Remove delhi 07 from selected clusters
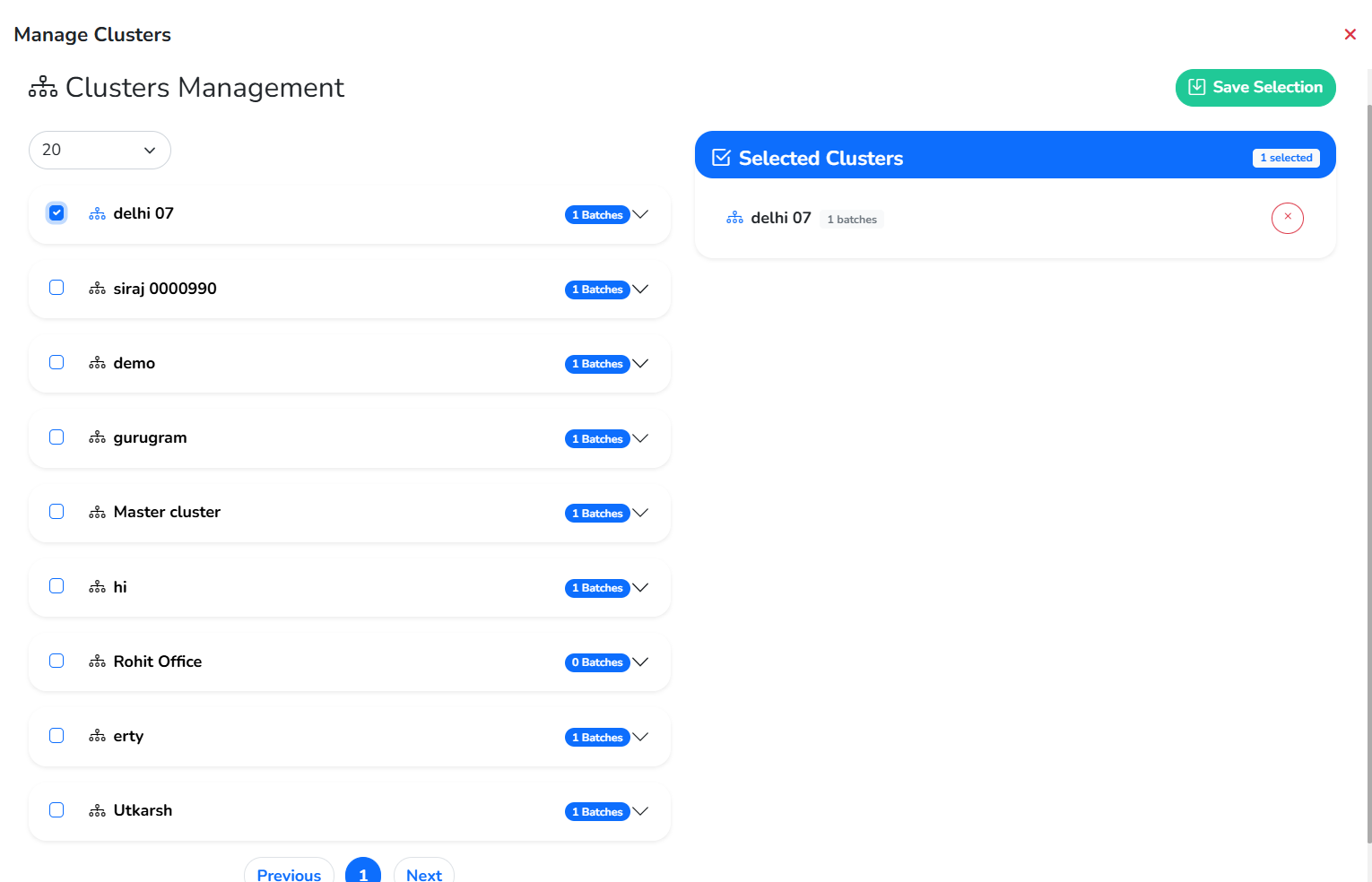Image resolution: width=1372 pixels, height=882 pixels. 1288,218
